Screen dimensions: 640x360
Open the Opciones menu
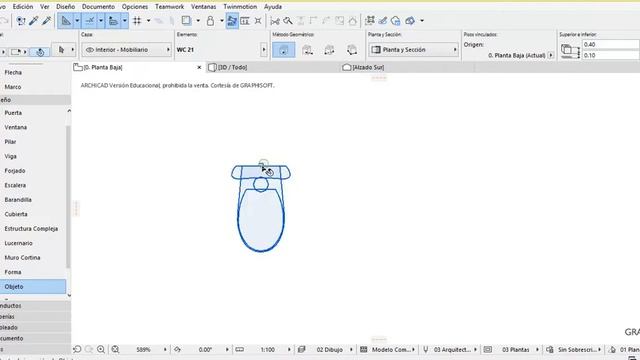[135, 7]
